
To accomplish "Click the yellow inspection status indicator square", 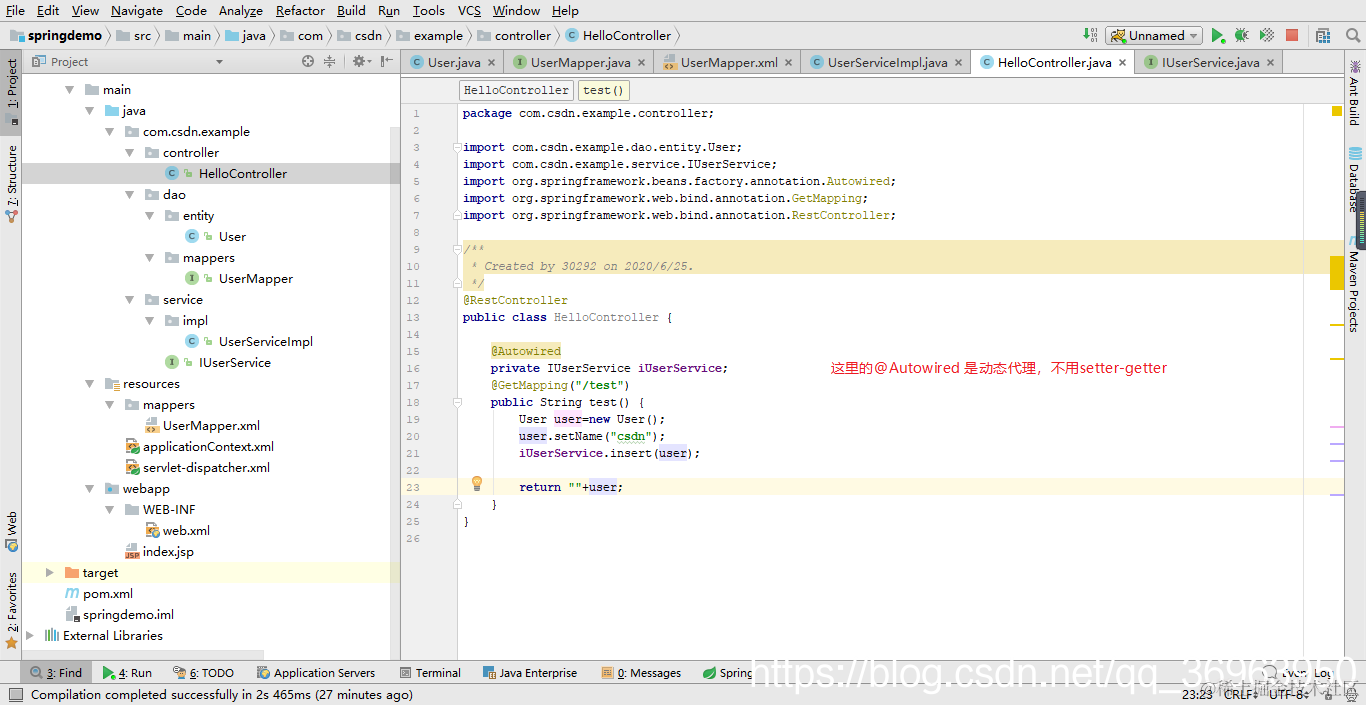I will point(1336,111).
